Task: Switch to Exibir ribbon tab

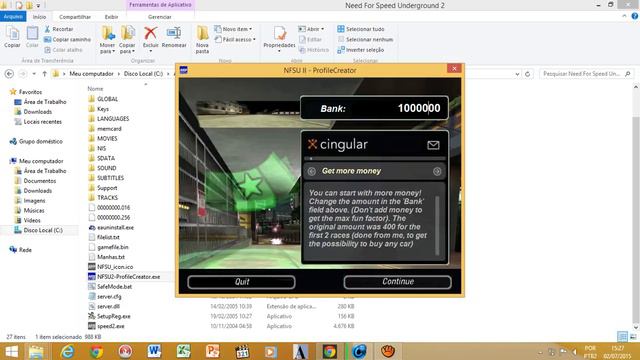Action: [x=111, y=17]
